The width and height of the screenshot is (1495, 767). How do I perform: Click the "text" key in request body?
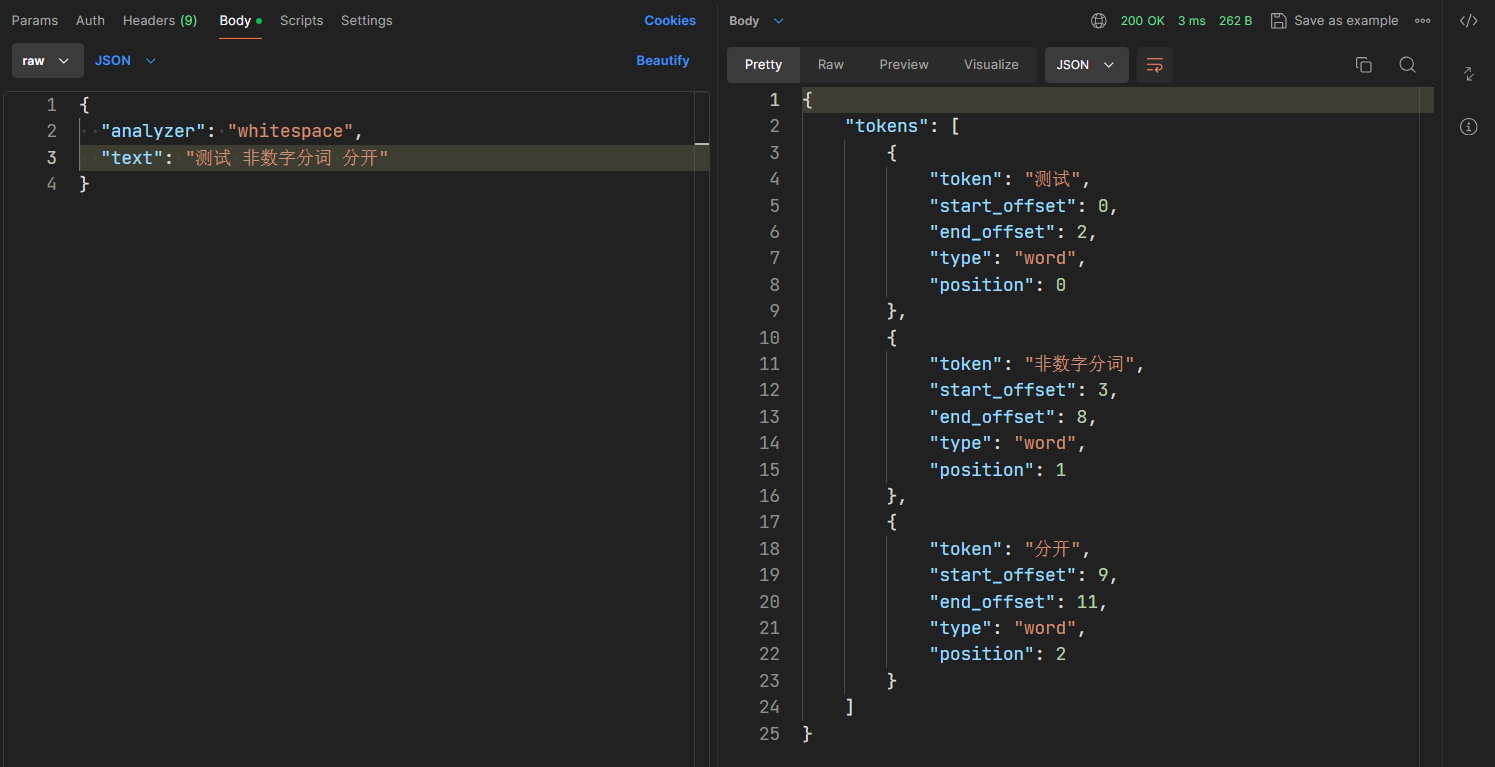[132, 157]
